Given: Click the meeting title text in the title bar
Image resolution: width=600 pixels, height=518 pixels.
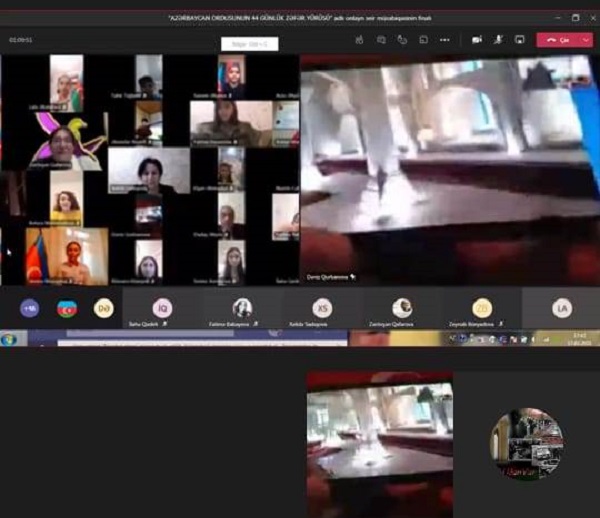Looking at the screenshot, I should point(300,18).
